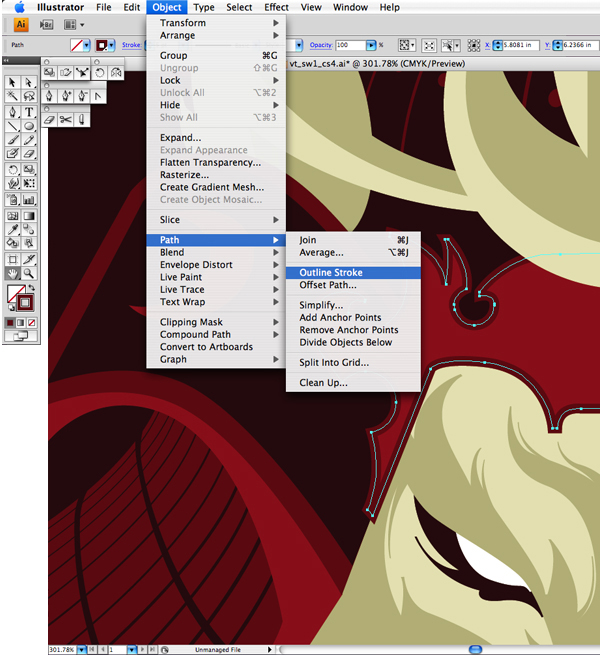
Task: Toggle Gradient paint mode button
Action: [x=20, y=323]
